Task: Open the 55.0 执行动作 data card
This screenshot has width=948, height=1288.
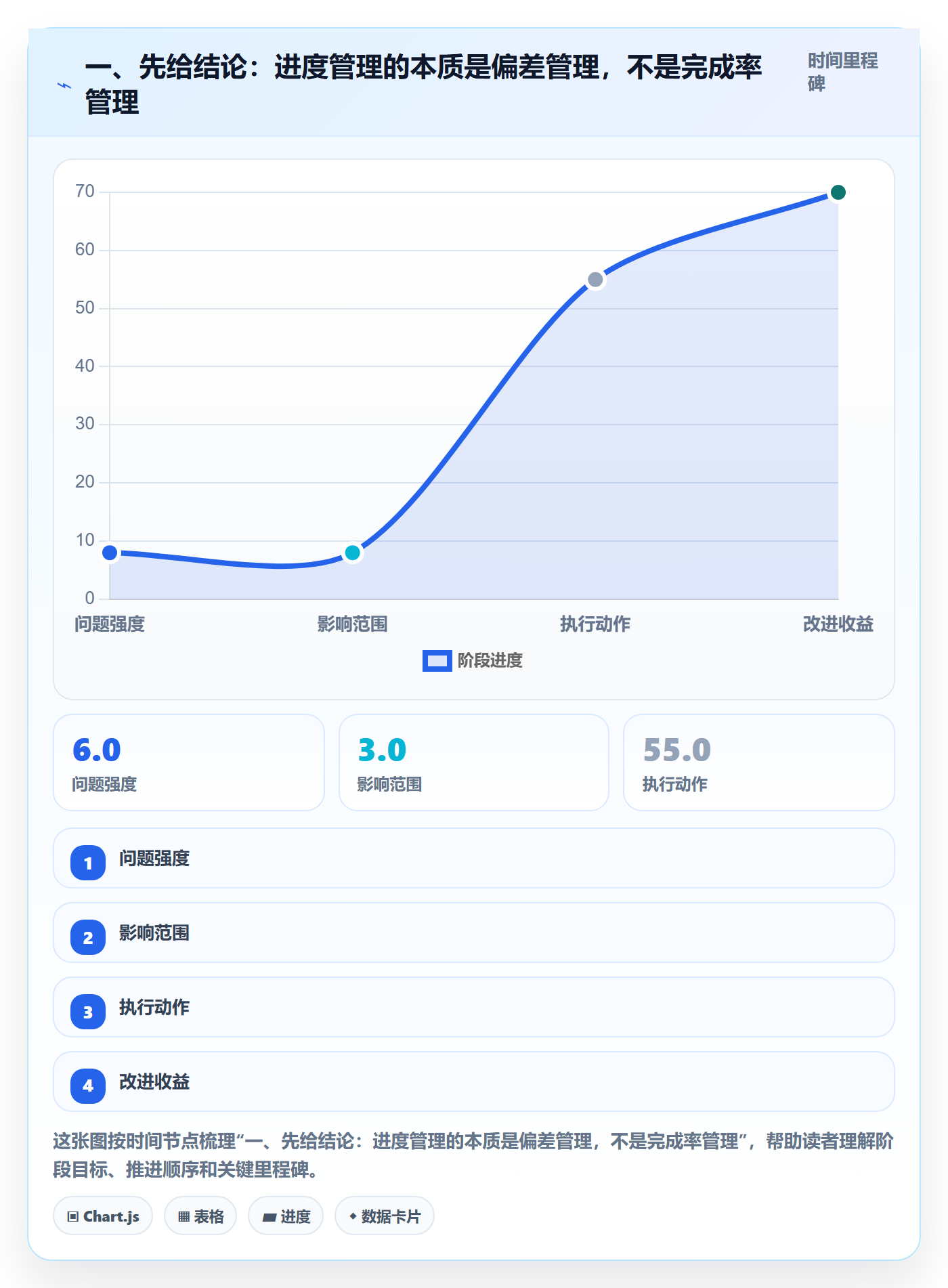Action: [x=759, y=763]
